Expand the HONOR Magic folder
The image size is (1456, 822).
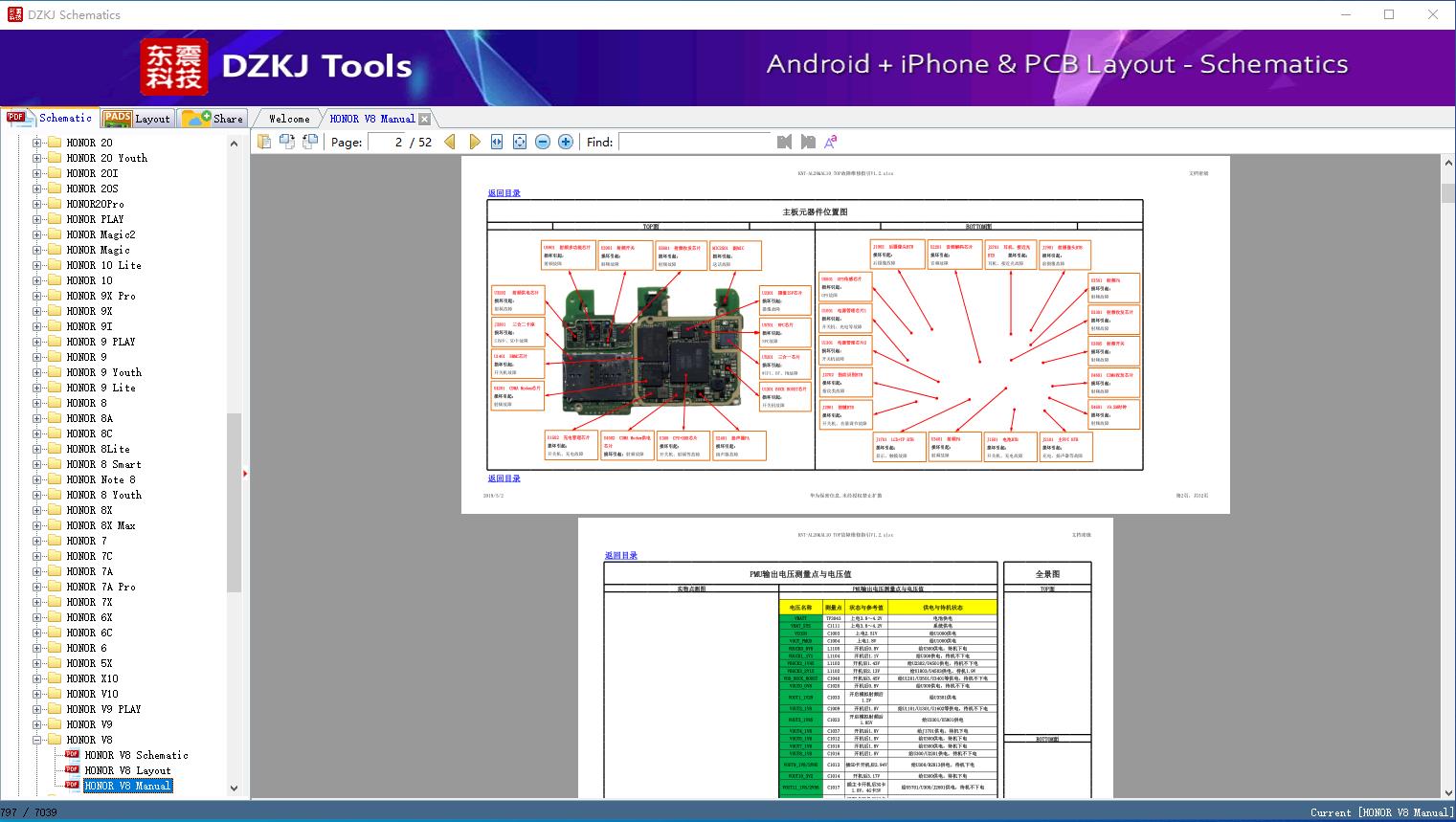pos(37,250)
